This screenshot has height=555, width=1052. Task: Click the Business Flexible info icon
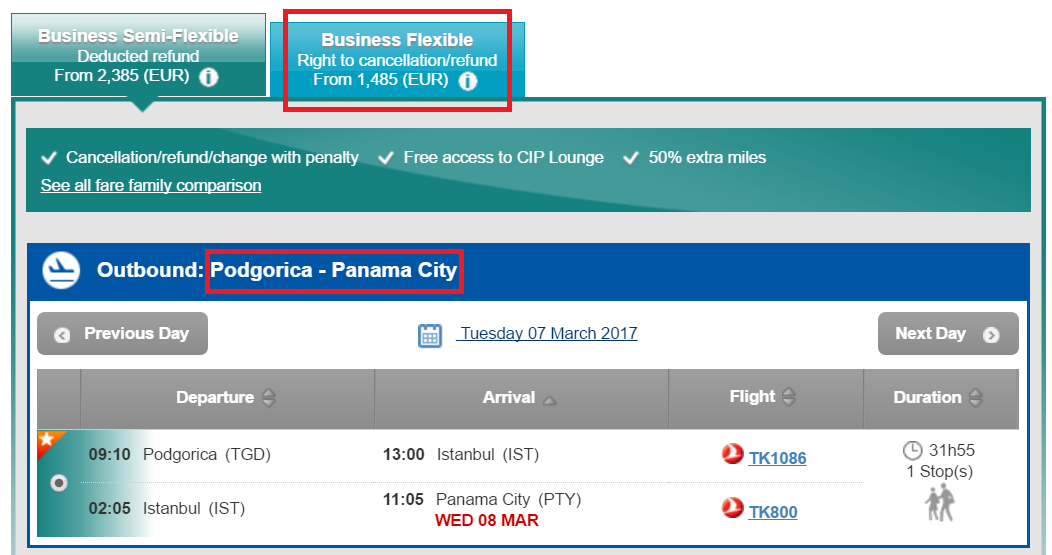pyautogui.click(x=468, y=81)
